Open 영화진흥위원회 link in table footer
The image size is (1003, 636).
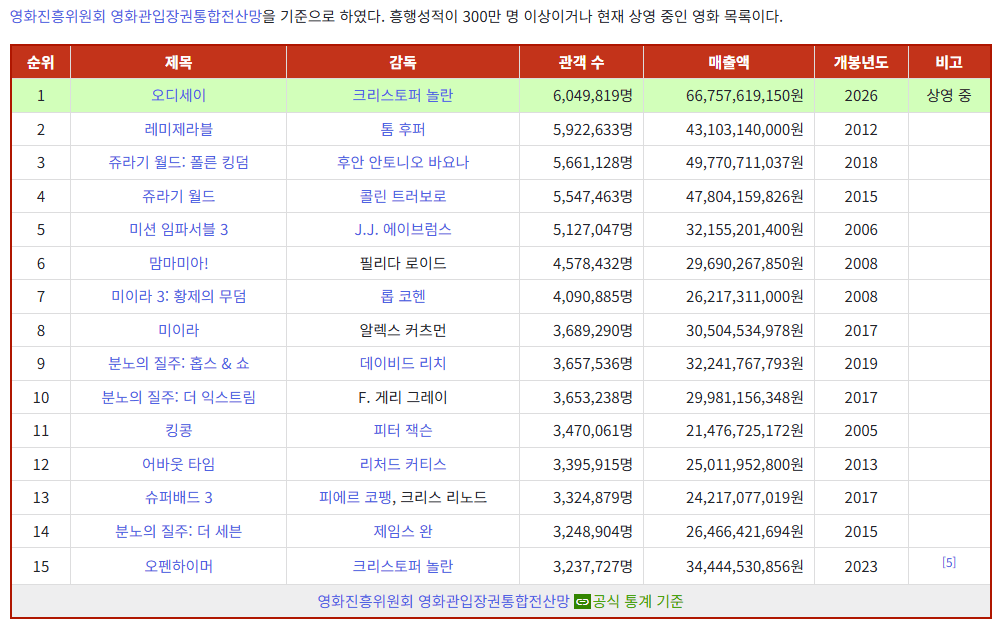tap(365, 601)
